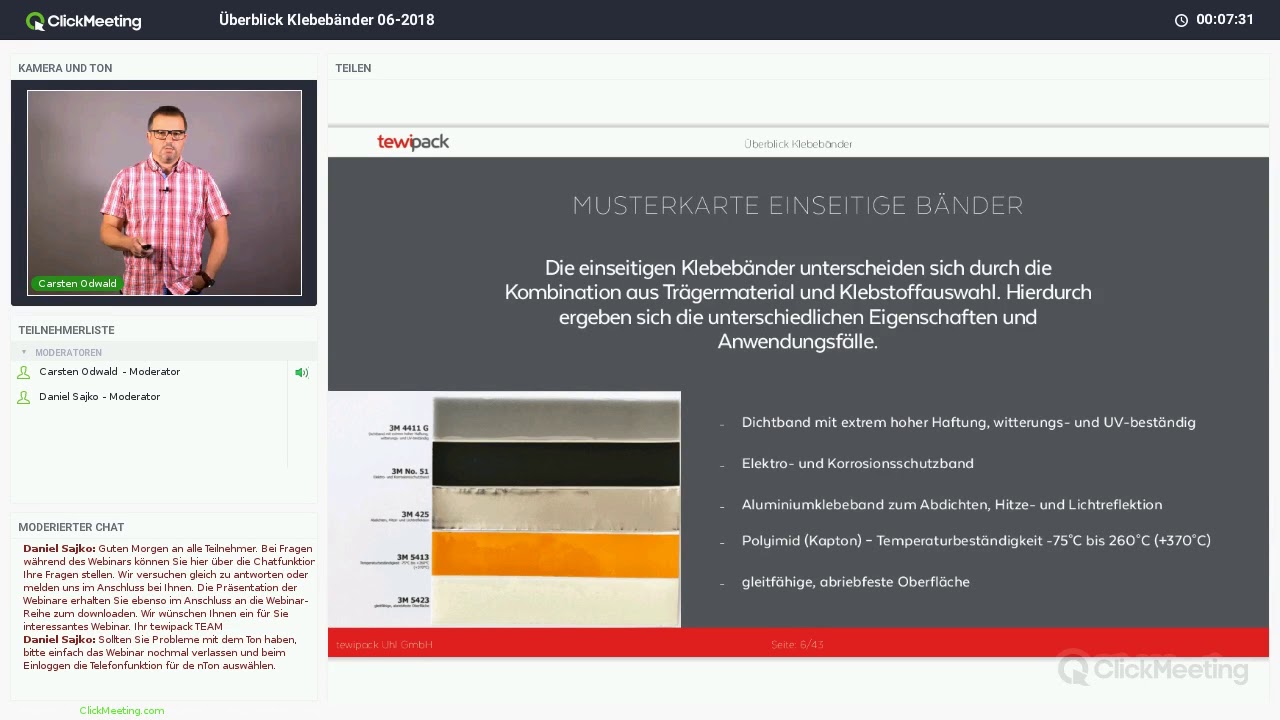Select the Teilen panel header

coord(353,68)
